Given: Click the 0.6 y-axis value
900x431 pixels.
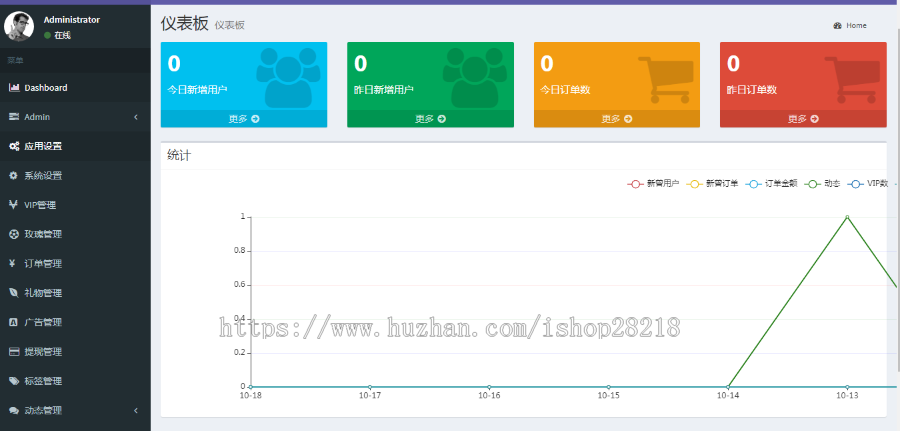Looking at the screenshot, I should pyautogui.click(x=240, y=285).
